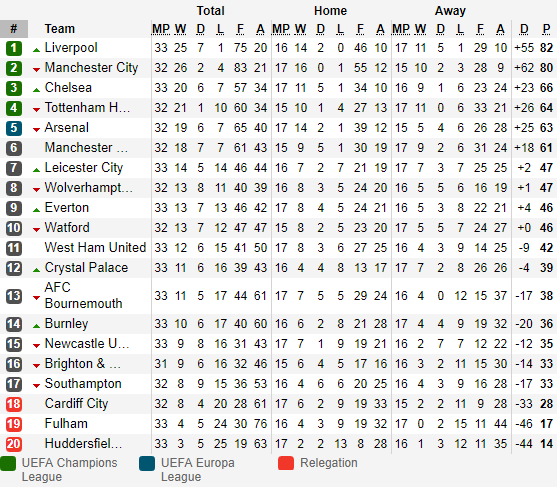Screen dimensions: 557x487
Task: Click Huddersfield's red rank 20 badge
Action: (x=14, y=444)
